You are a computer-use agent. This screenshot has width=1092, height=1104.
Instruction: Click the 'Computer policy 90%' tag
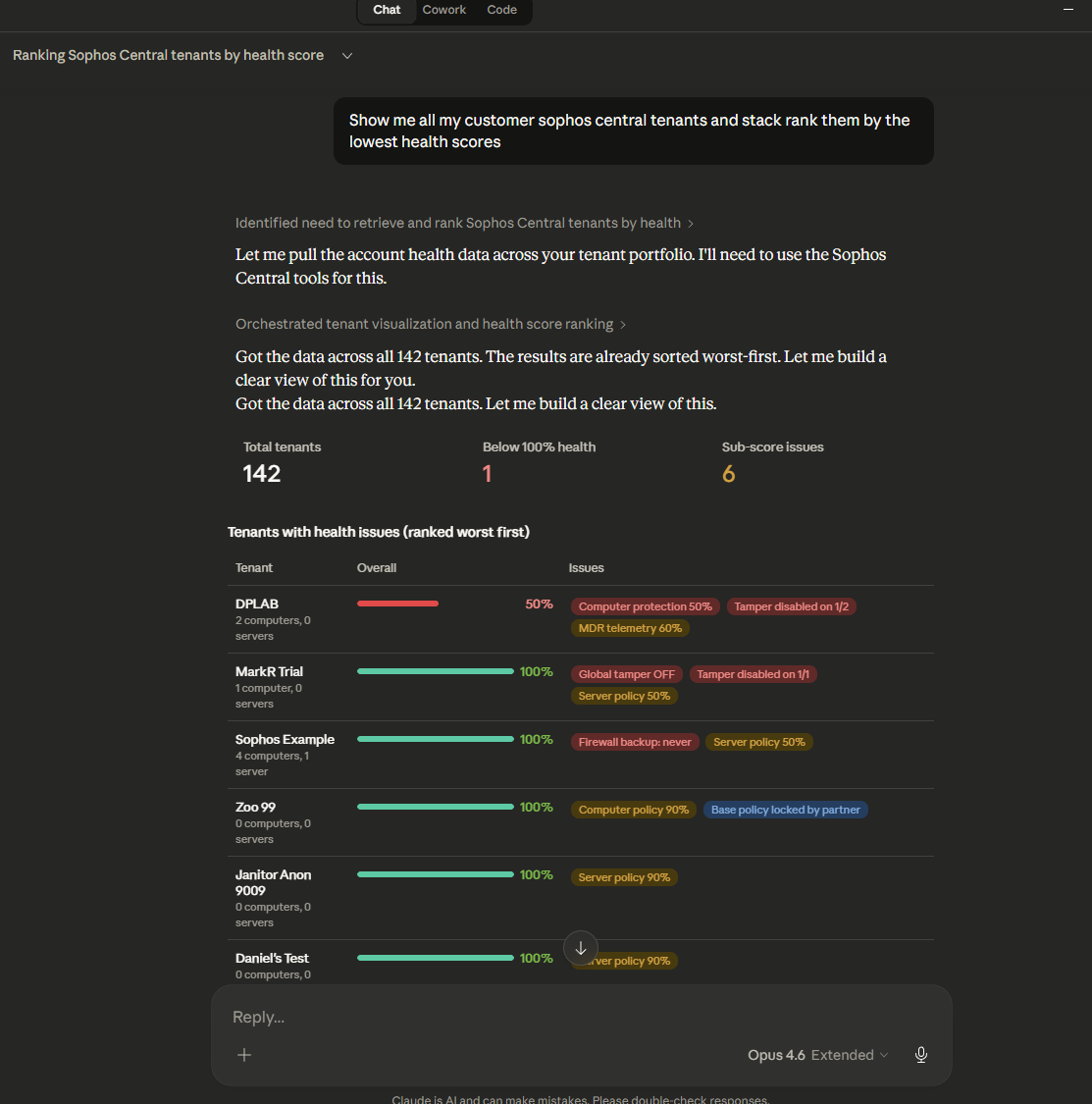(x=634, y=810)
